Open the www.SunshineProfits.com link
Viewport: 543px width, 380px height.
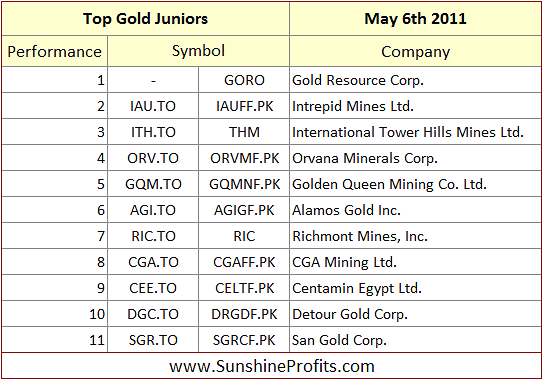(272, 366)
